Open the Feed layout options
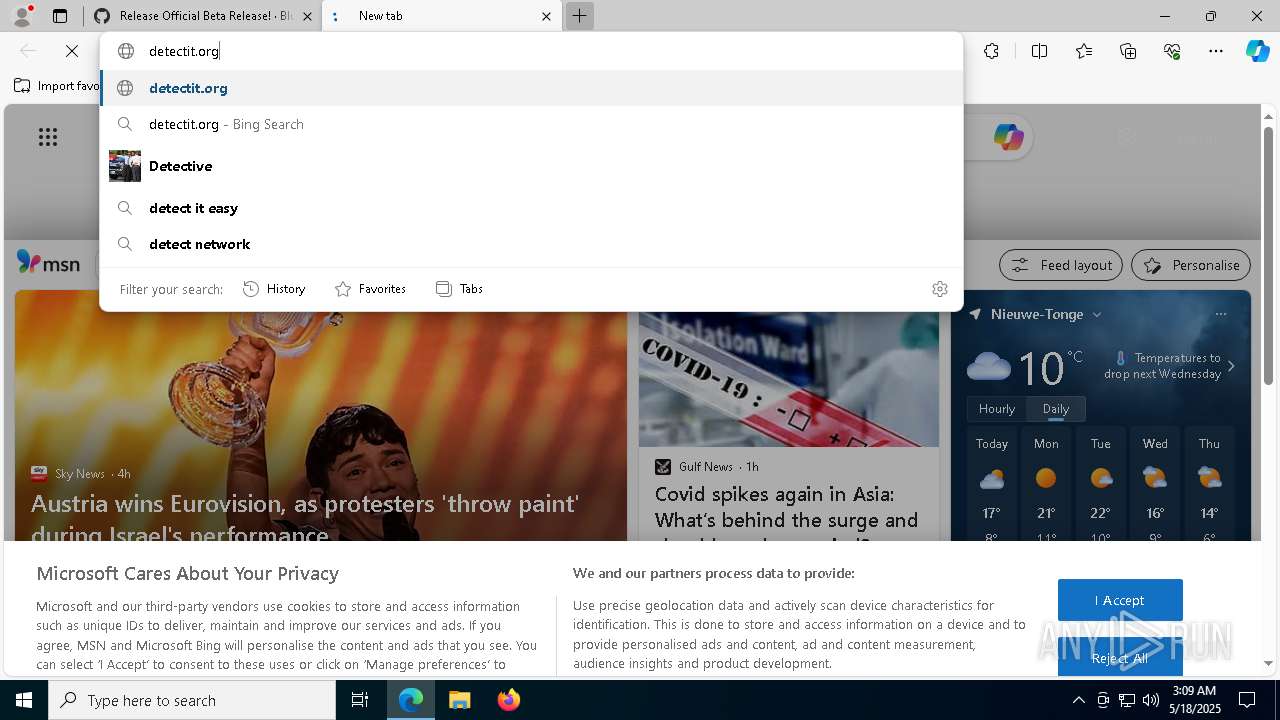 [x=1061, y=265]
